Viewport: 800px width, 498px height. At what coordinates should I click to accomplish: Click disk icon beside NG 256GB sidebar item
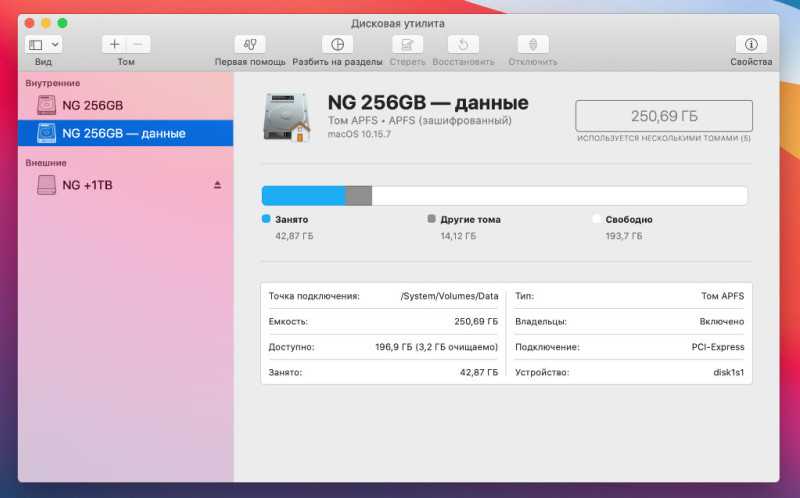click(x=46, y=105)
